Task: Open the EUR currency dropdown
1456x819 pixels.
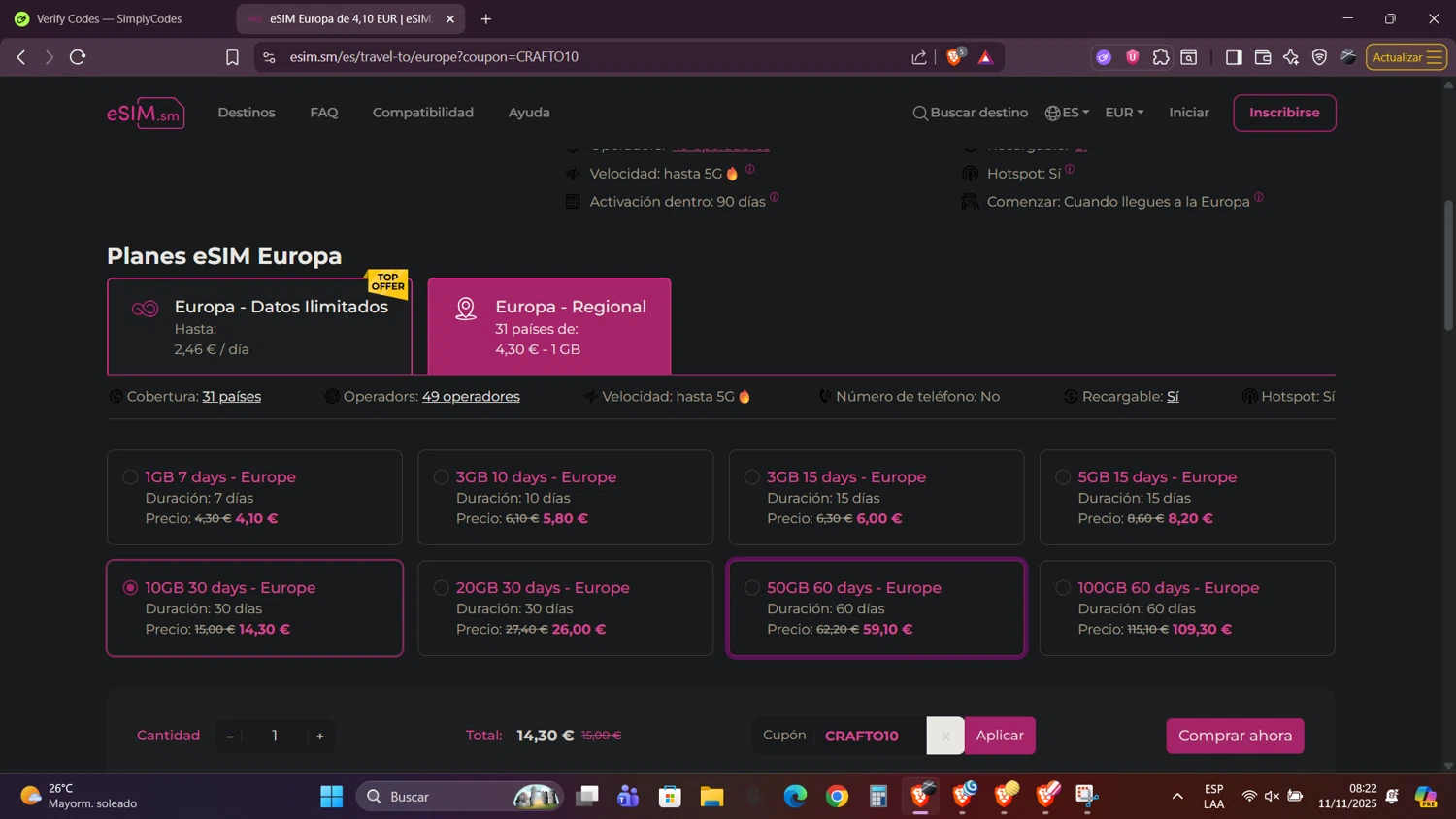Action: [1124, 113]
